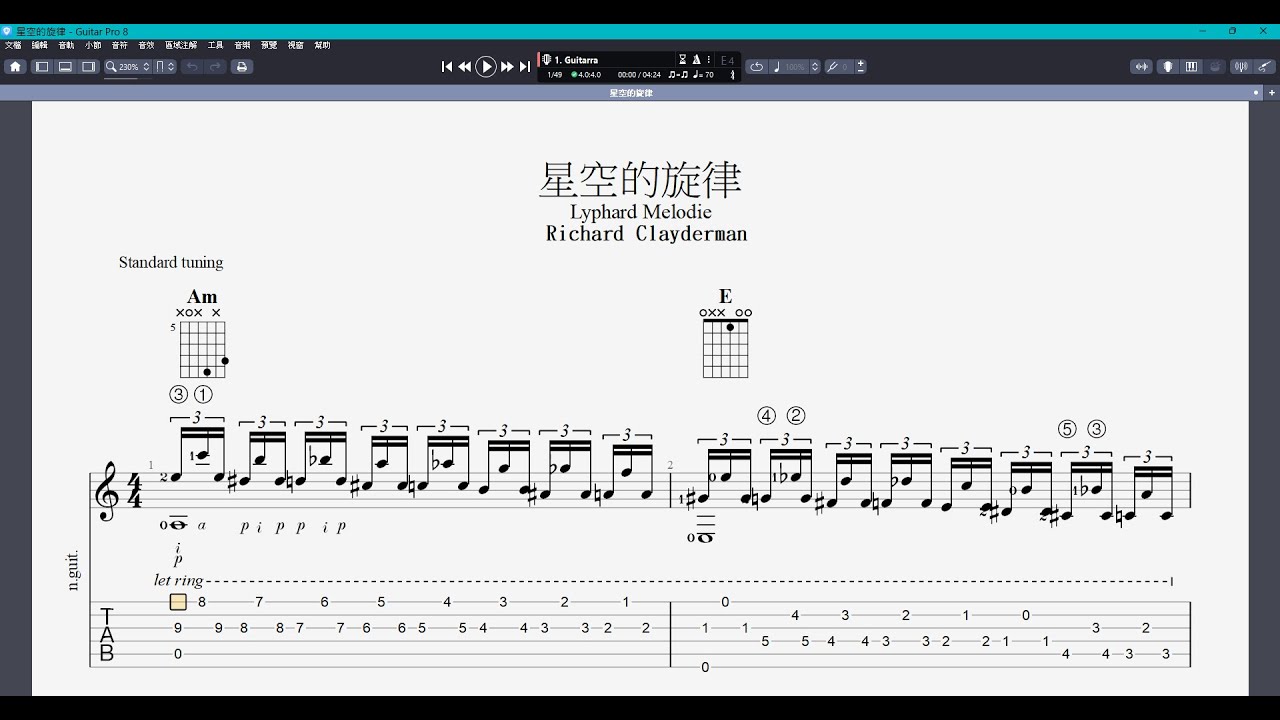Show the piano keyboard view

point(1191,67)
